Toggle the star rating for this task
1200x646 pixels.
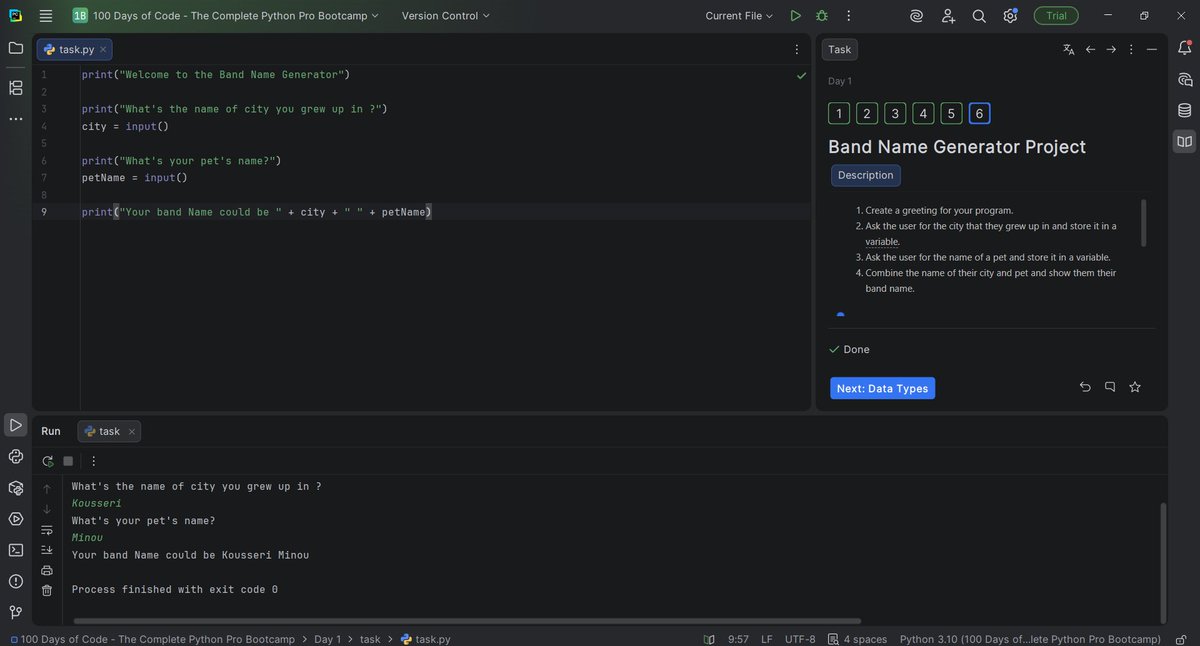[1135, 387]
